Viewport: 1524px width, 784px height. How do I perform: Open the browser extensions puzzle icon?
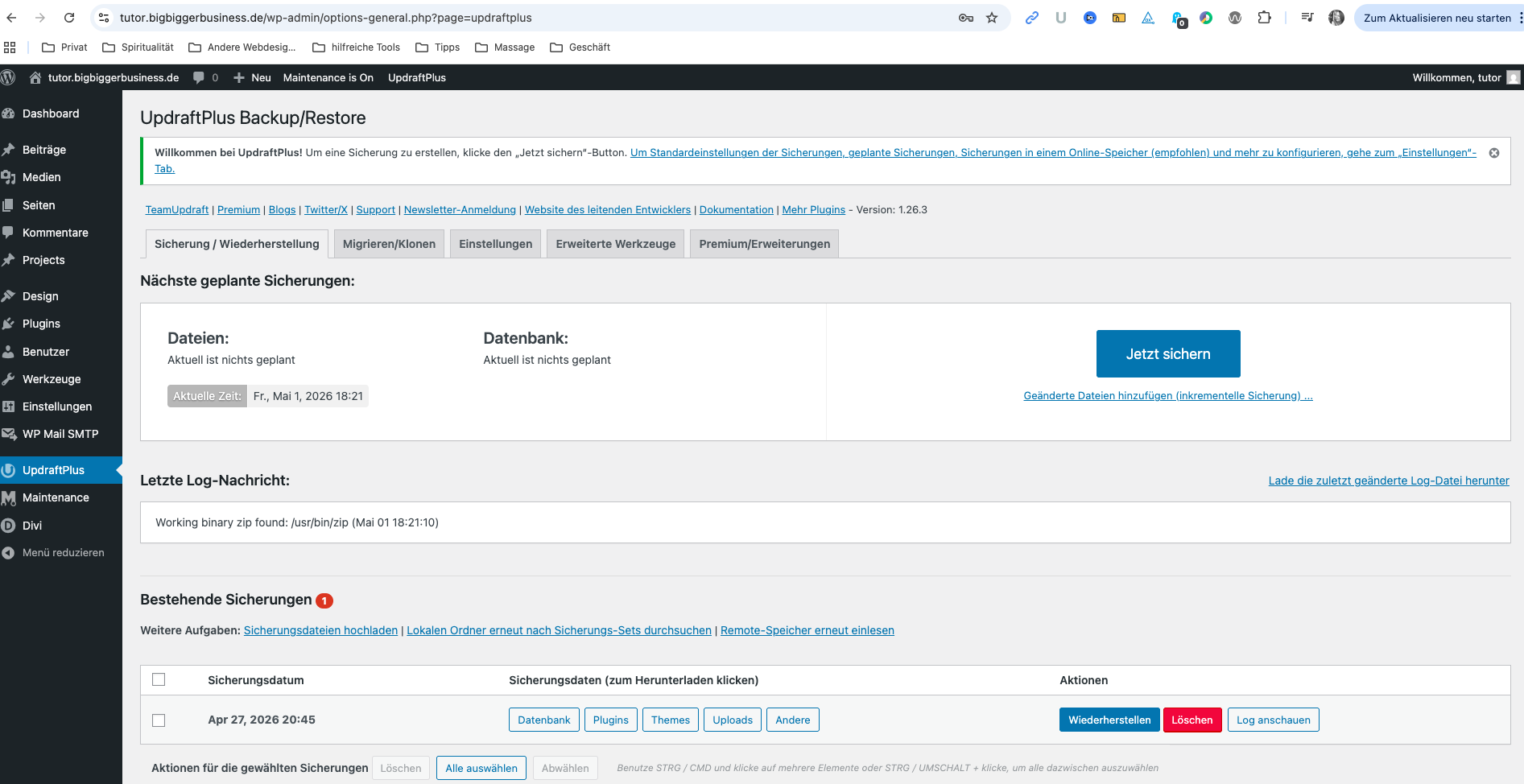[1264, 18]
